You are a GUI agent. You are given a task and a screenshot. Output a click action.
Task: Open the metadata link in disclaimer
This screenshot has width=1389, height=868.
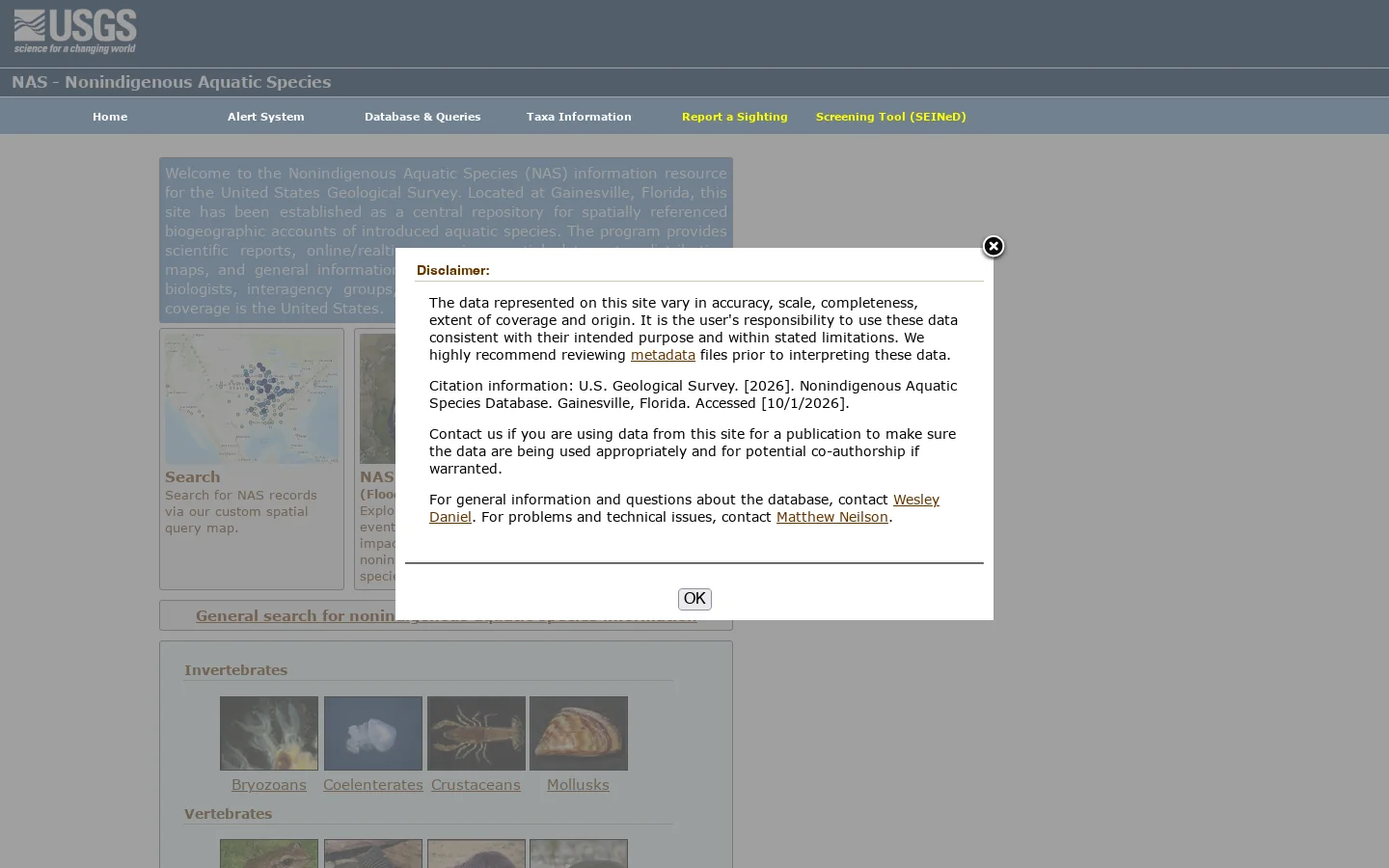(x=663, y=355)
